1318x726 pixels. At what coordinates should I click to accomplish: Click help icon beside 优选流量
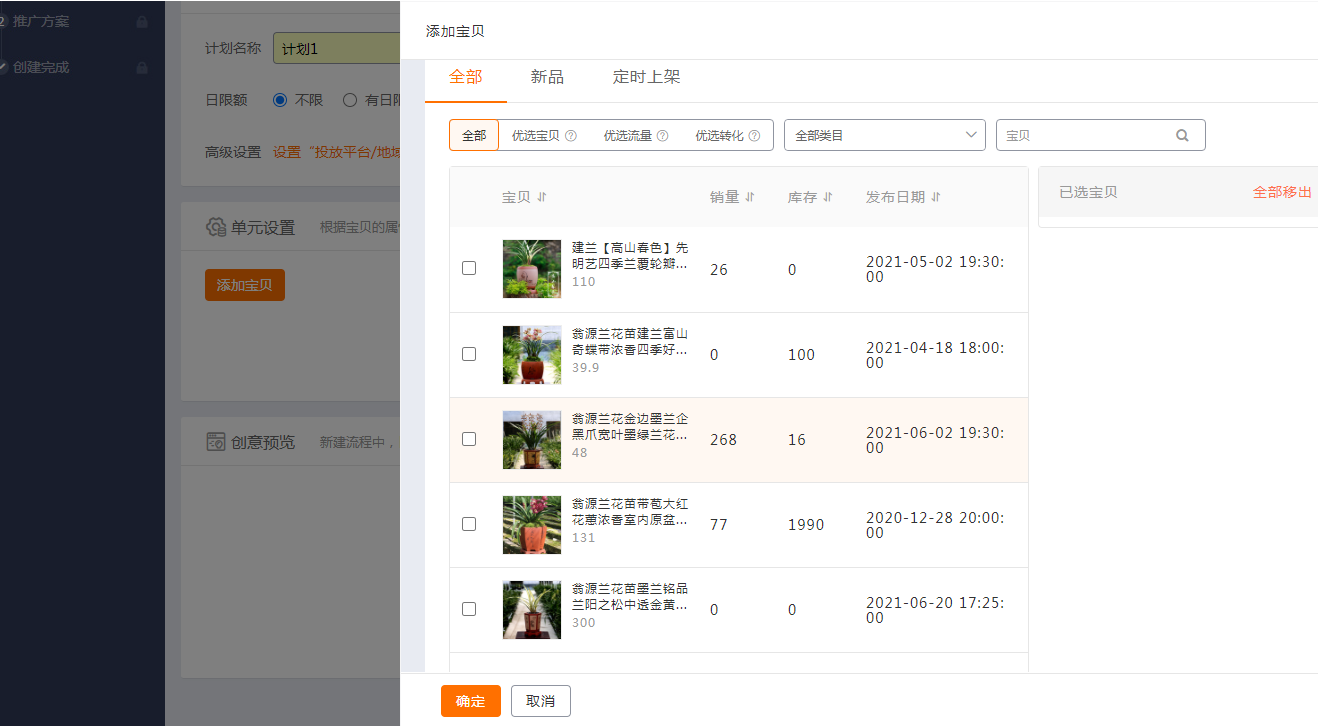pyautogui.click(x=662, y=136)
